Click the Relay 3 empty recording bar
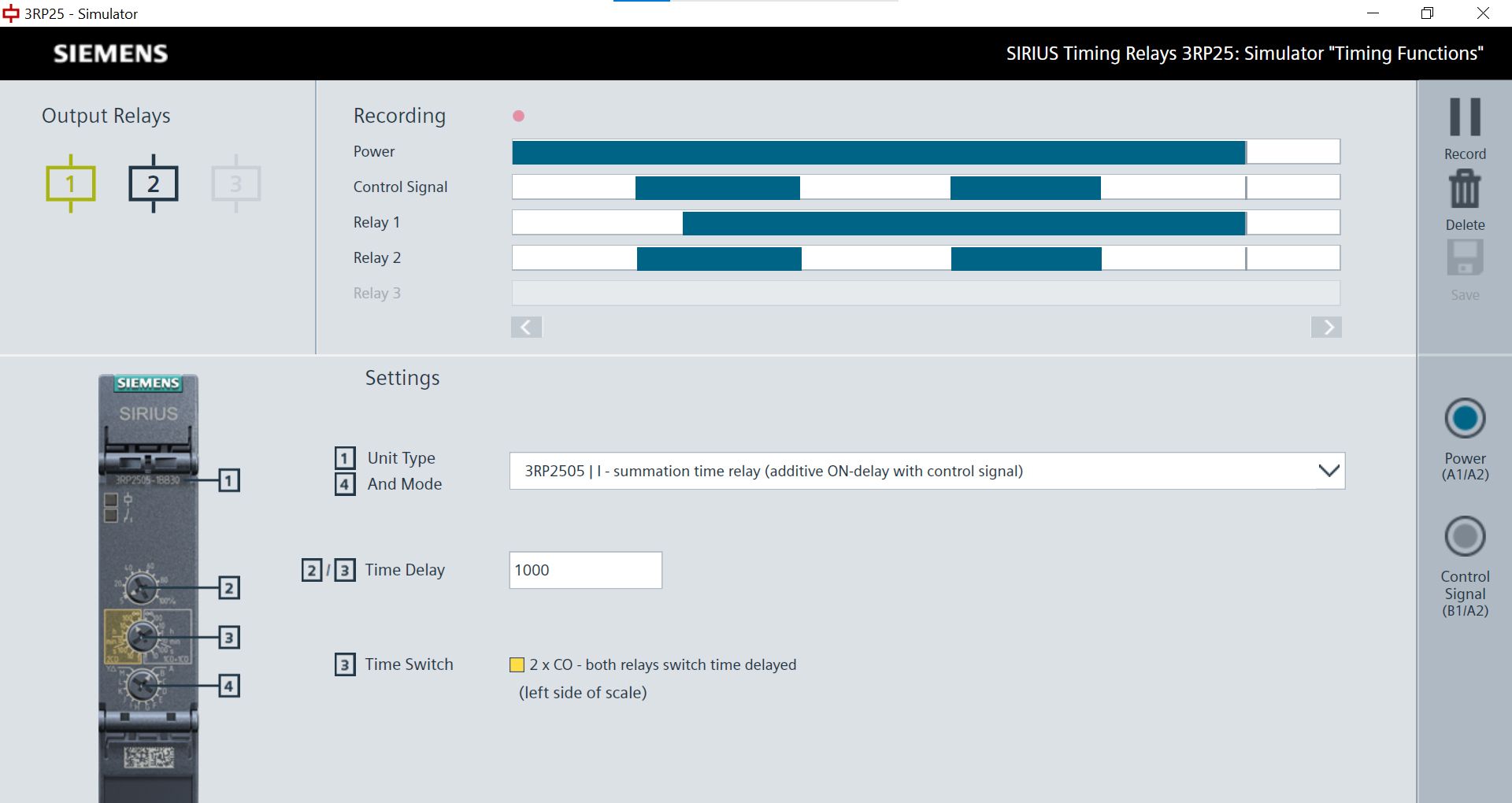 click(x=926, y=294)
